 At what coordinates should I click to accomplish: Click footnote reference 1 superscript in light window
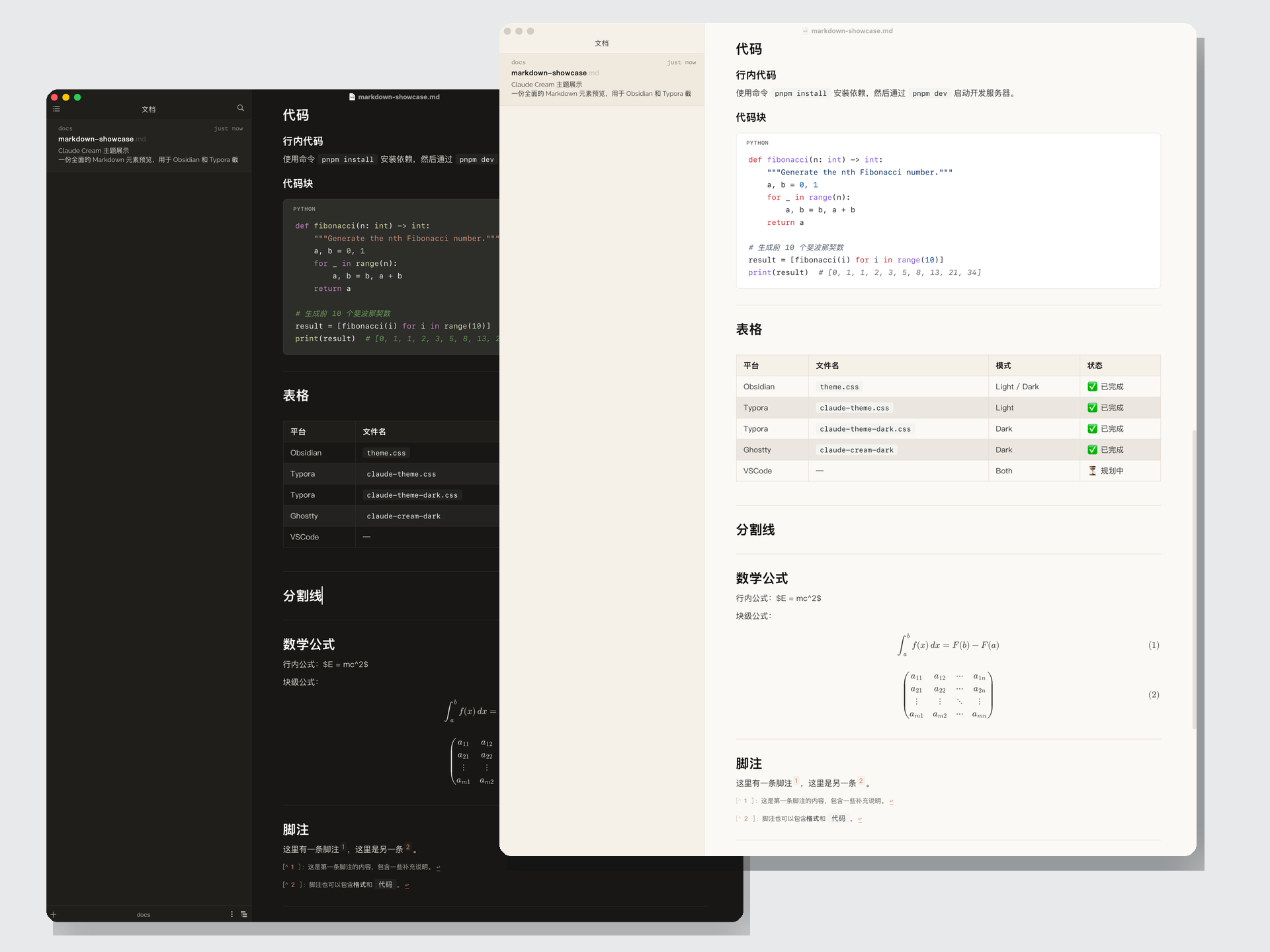click(x=796, y=781)
